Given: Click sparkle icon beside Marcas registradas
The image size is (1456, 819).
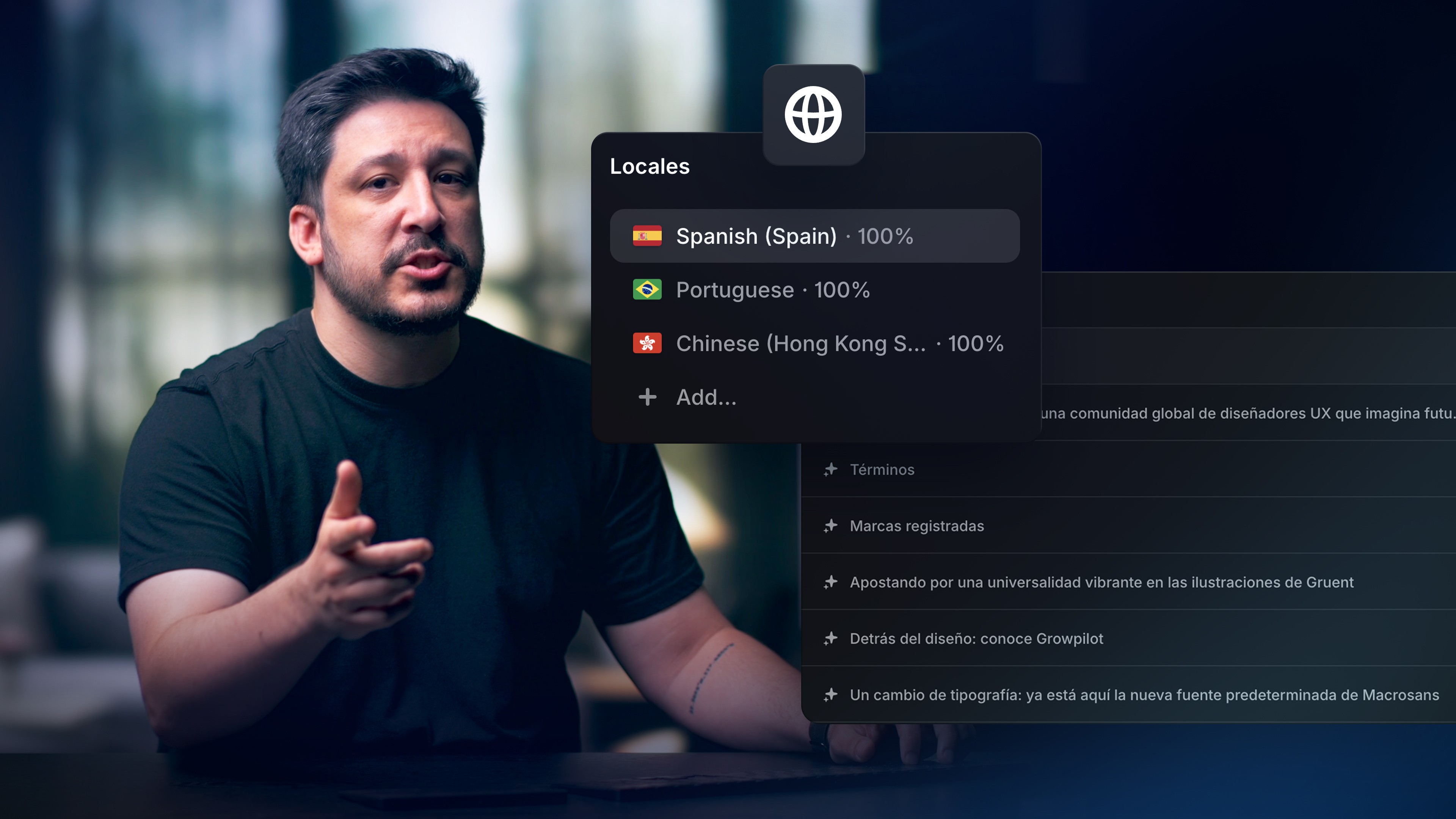Looking at the screenshot, I should [x=830, y=526].
